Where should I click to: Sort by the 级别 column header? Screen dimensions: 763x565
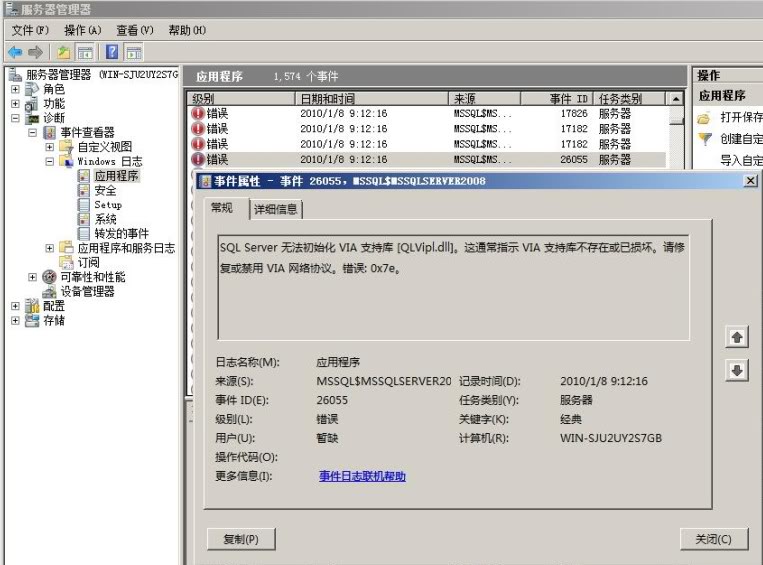point(242,99)
